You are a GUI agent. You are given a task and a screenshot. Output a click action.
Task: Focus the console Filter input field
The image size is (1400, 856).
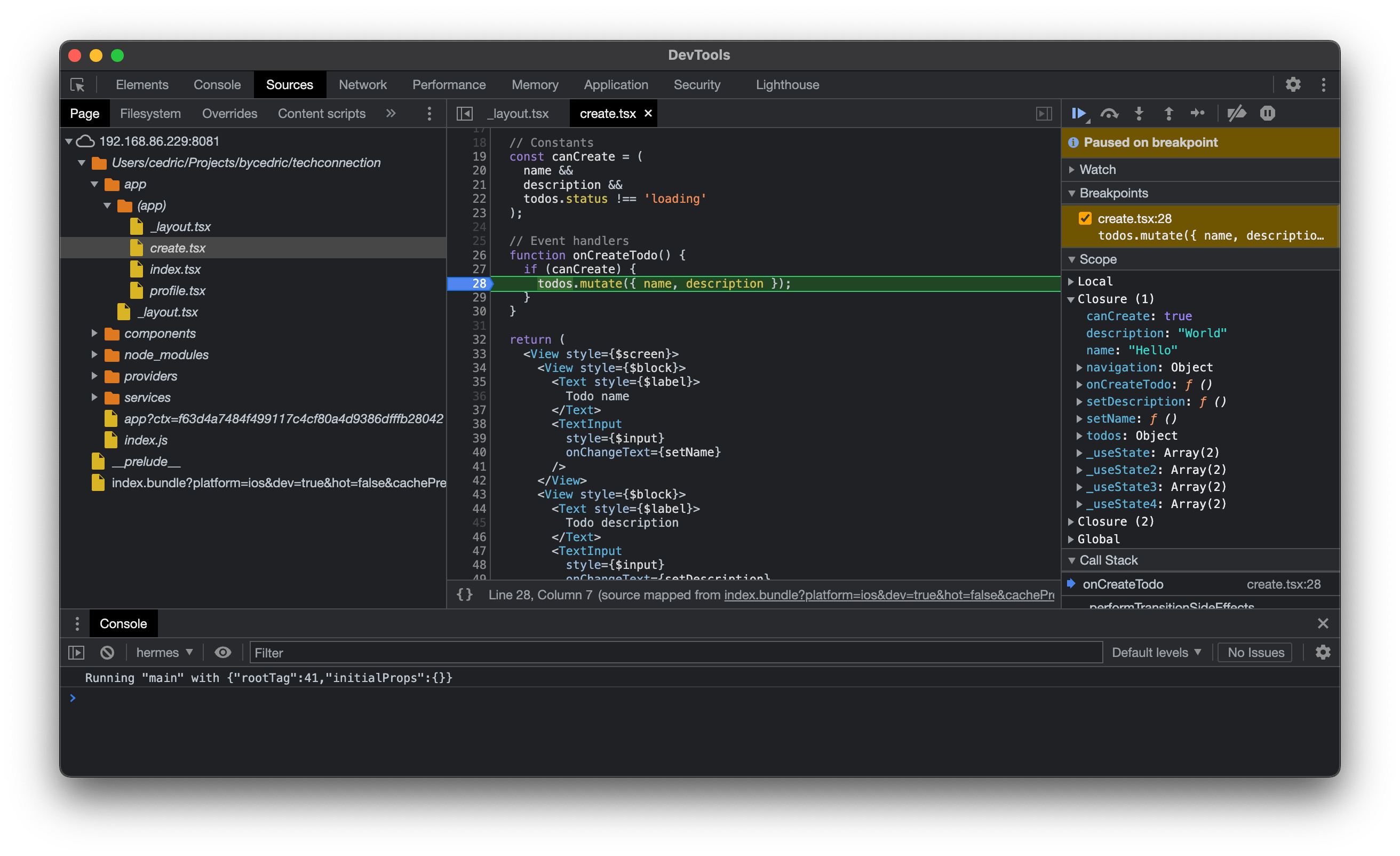point(676,653)
